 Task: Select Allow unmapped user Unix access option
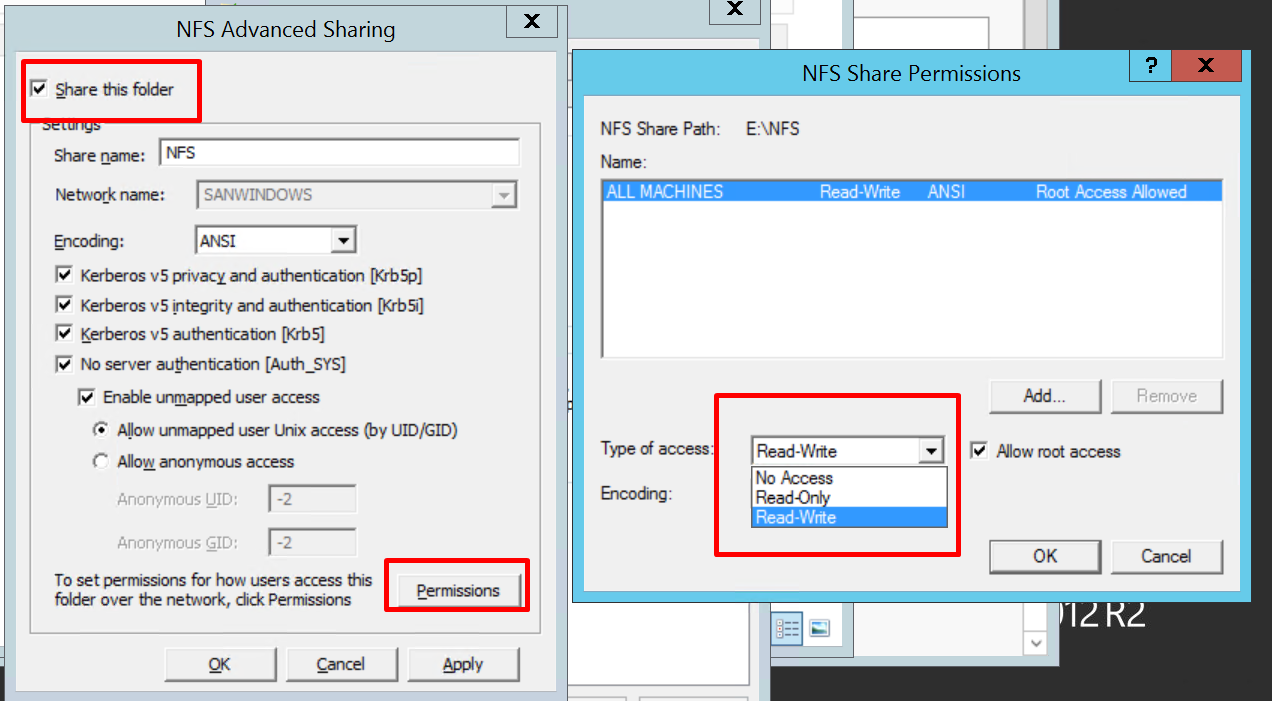click(x=100, y=430)
